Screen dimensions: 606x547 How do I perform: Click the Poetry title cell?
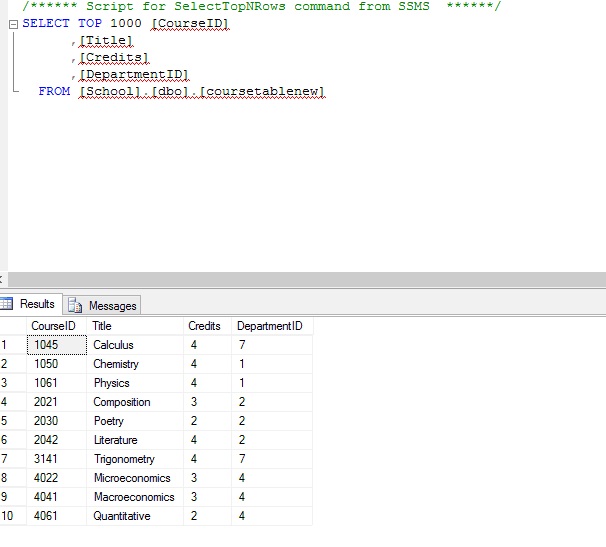[x=135, y=421]
